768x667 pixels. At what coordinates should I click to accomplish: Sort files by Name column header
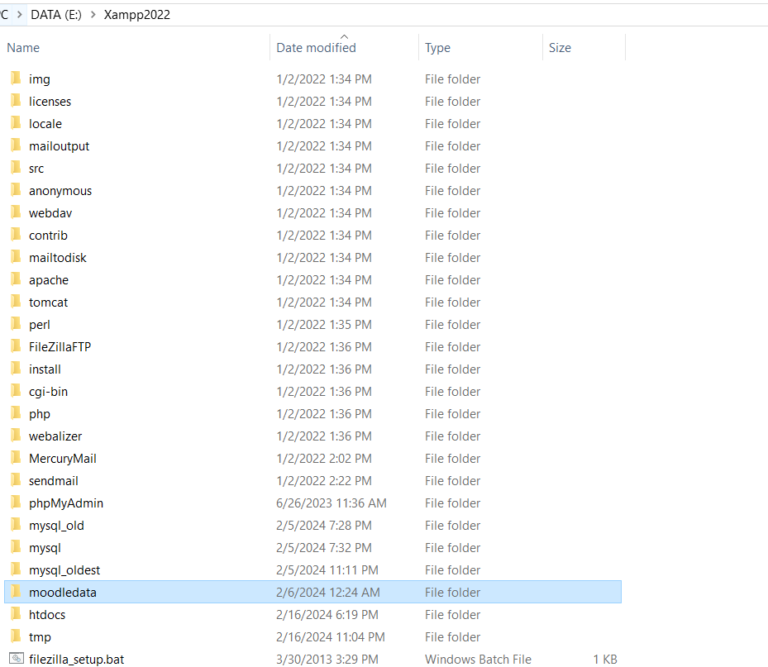click(23, 48)
